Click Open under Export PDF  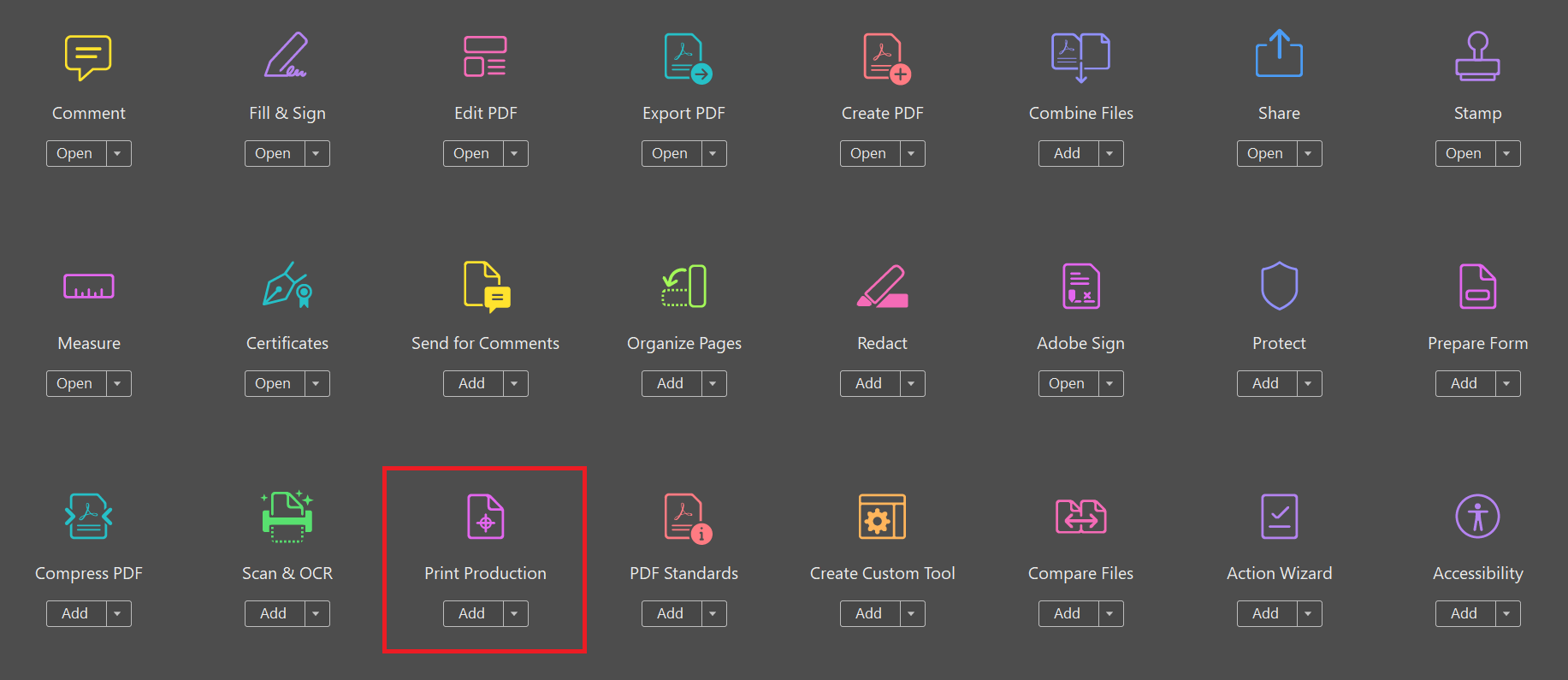click(x=671, y=154)
